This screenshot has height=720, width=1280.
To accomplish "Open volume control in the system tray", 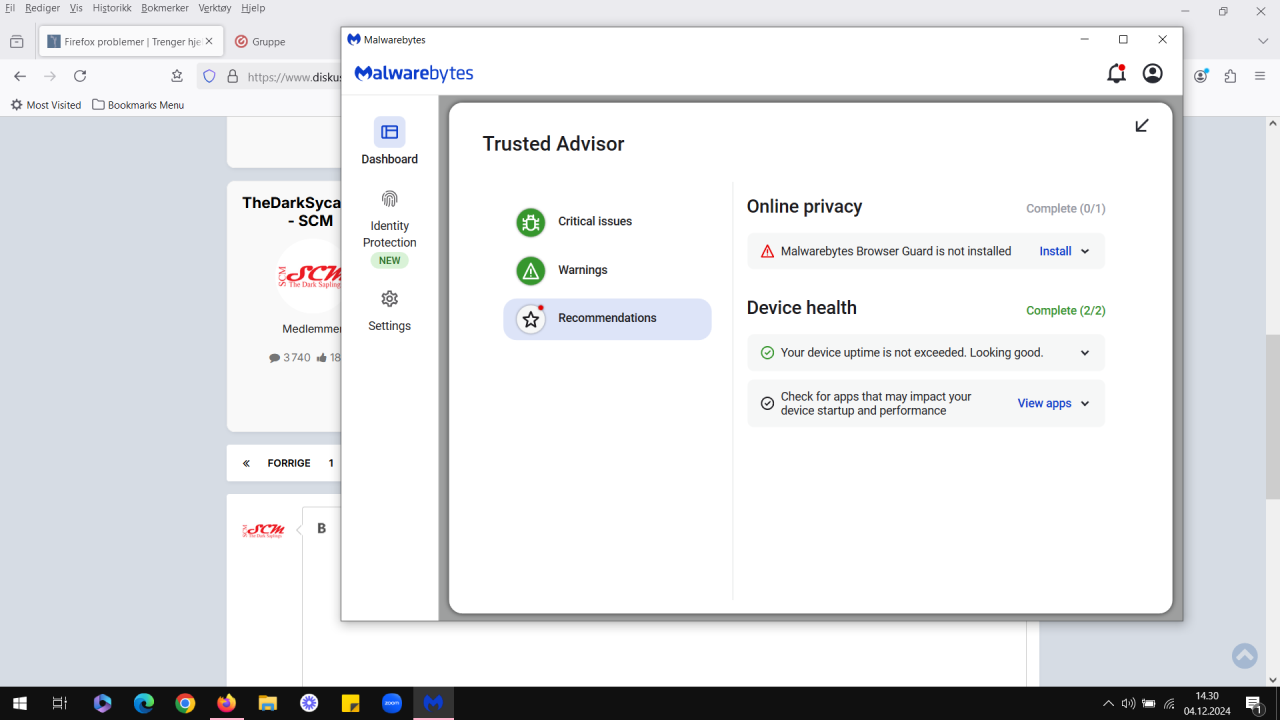I will pos(1128,703).
